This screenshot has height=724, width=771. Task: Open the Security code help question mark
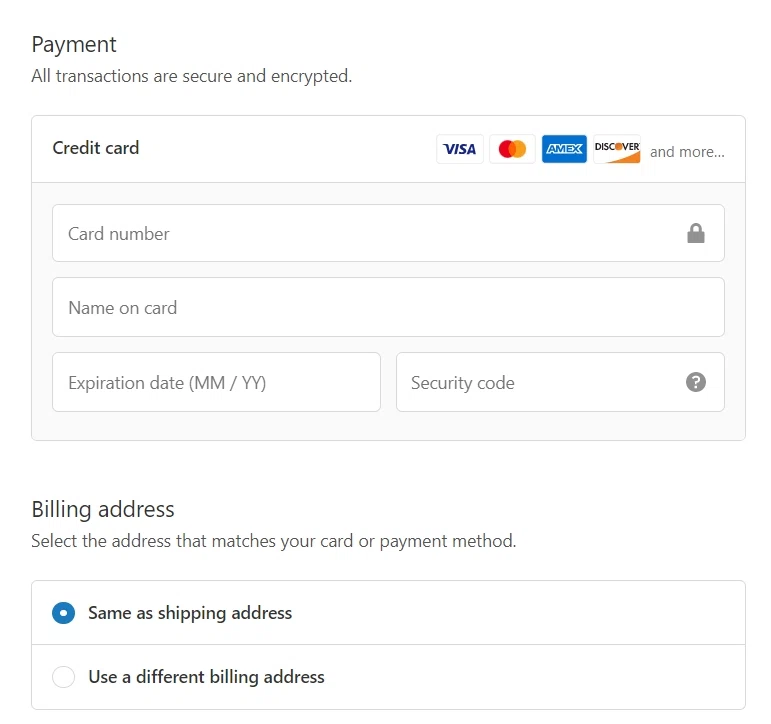tap(696, 382)
